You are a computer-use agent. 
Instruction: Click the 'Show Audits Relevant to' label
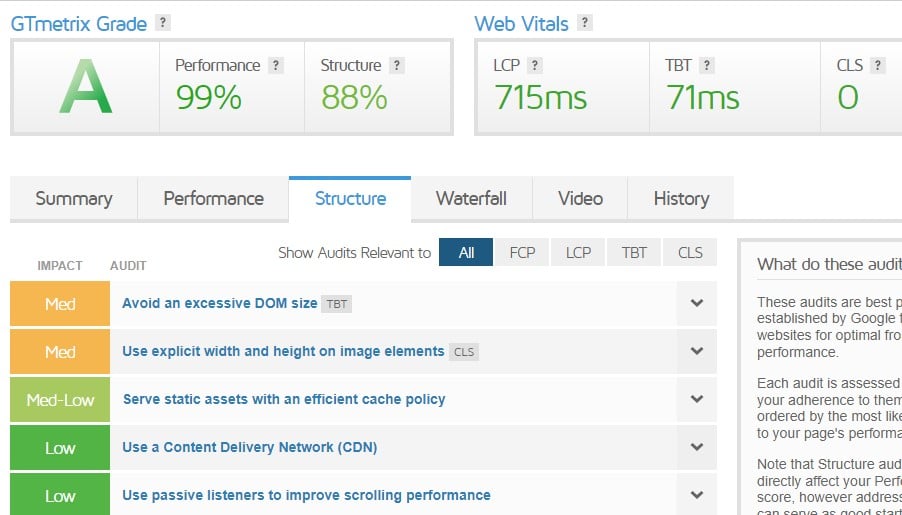pos(354,253)
